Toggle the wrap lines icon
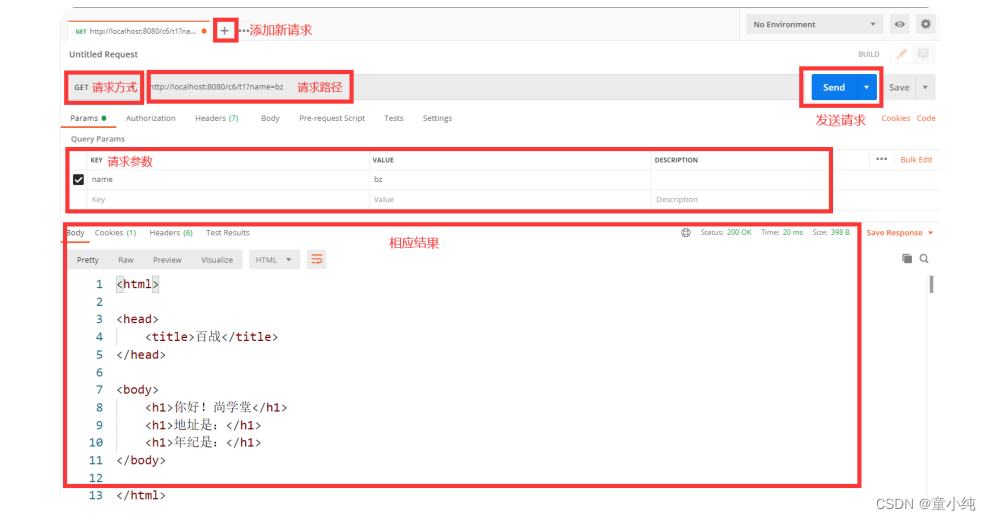Image resolution: width=991 pixels, height=520 pixels. click(317, 260)
